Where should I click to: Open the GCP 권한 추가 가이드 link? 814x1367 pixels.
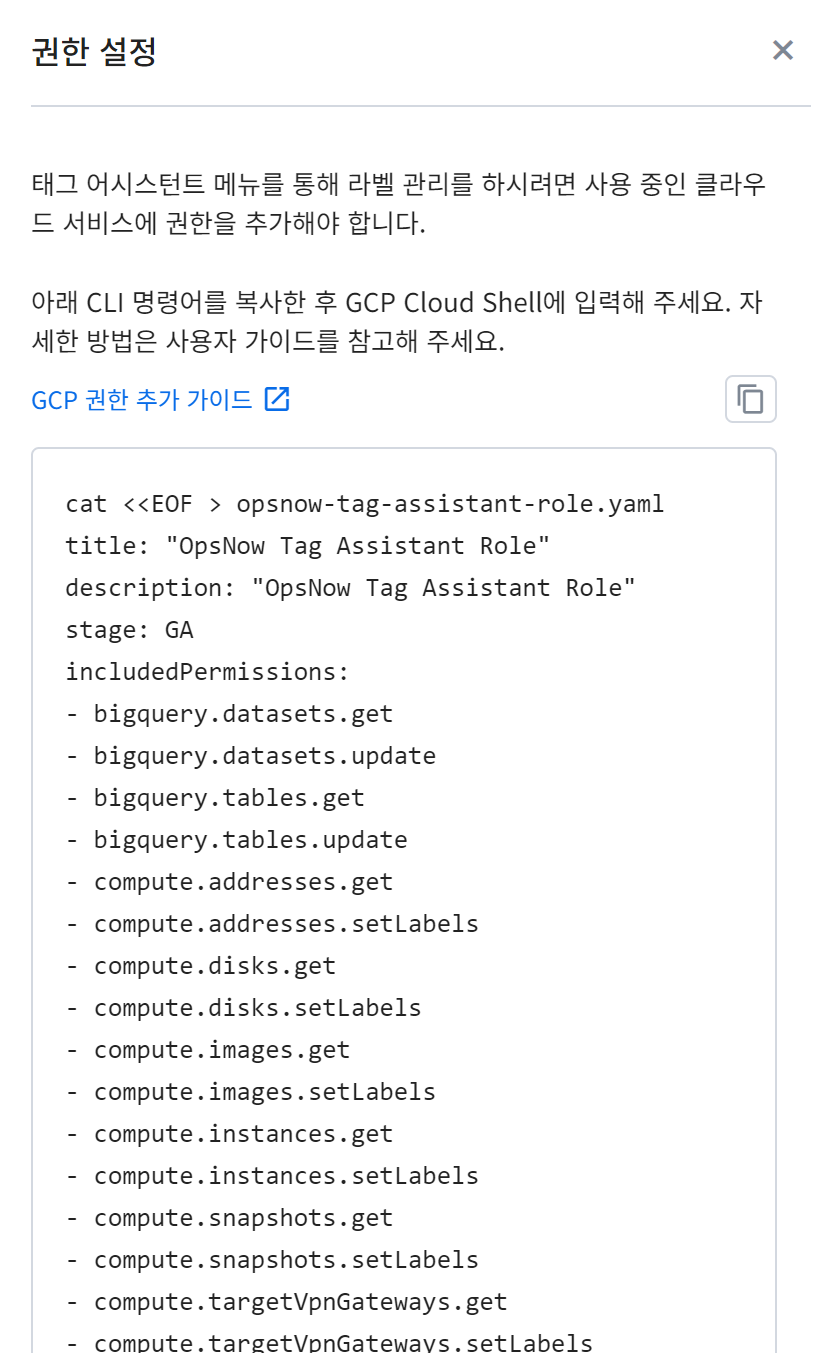[142, 400]
